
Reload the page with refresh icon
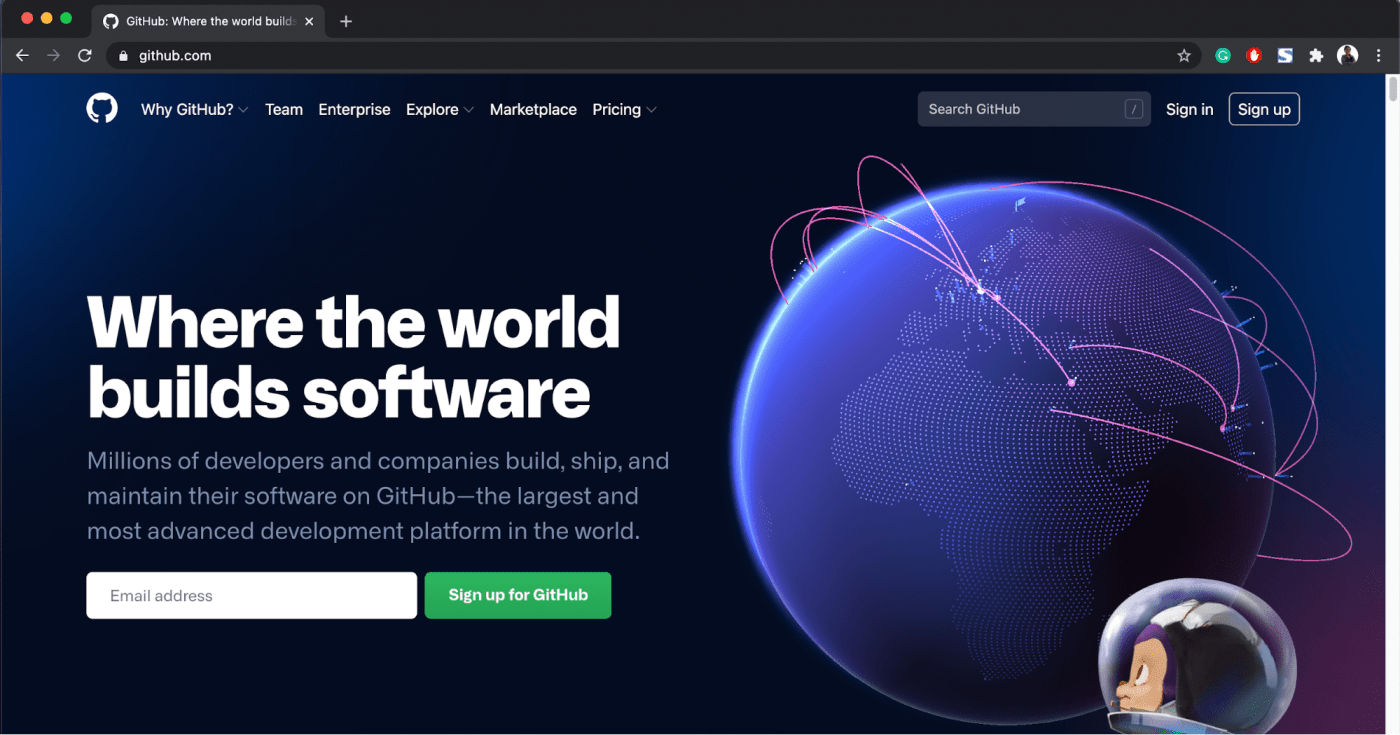(x=85, y=56)
